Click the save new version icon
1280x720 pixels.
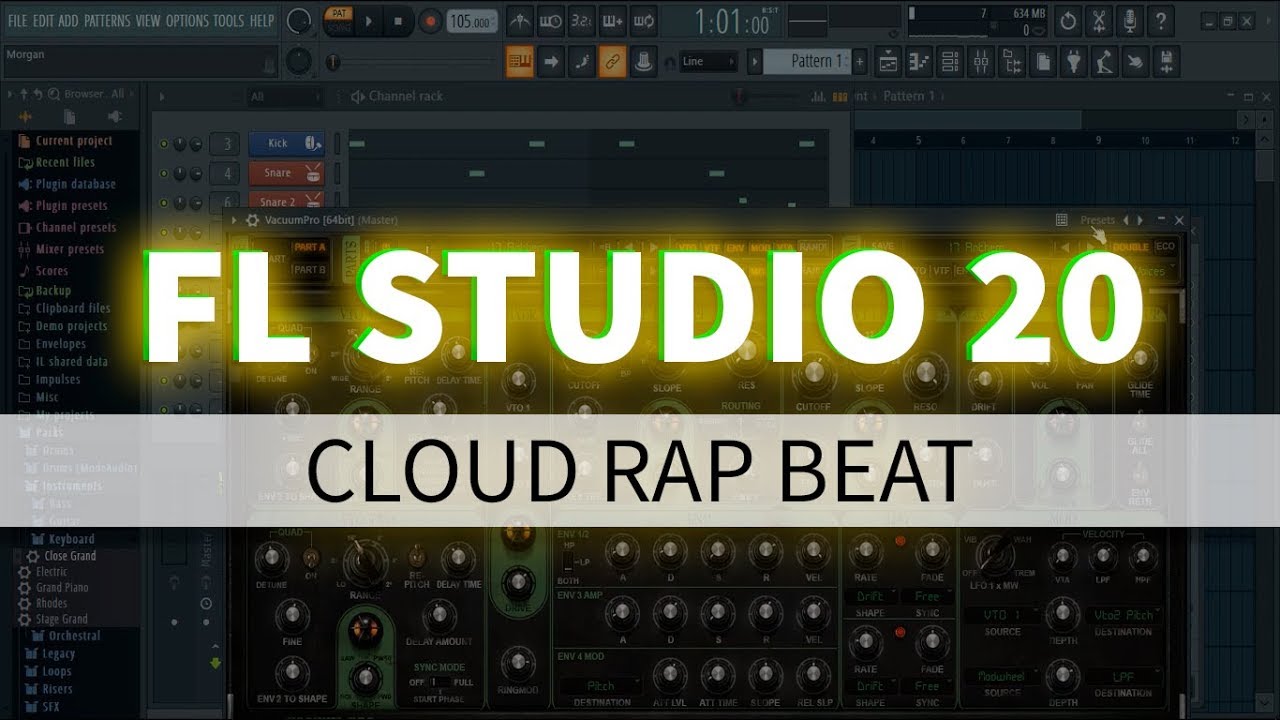tap(1166, 62)
